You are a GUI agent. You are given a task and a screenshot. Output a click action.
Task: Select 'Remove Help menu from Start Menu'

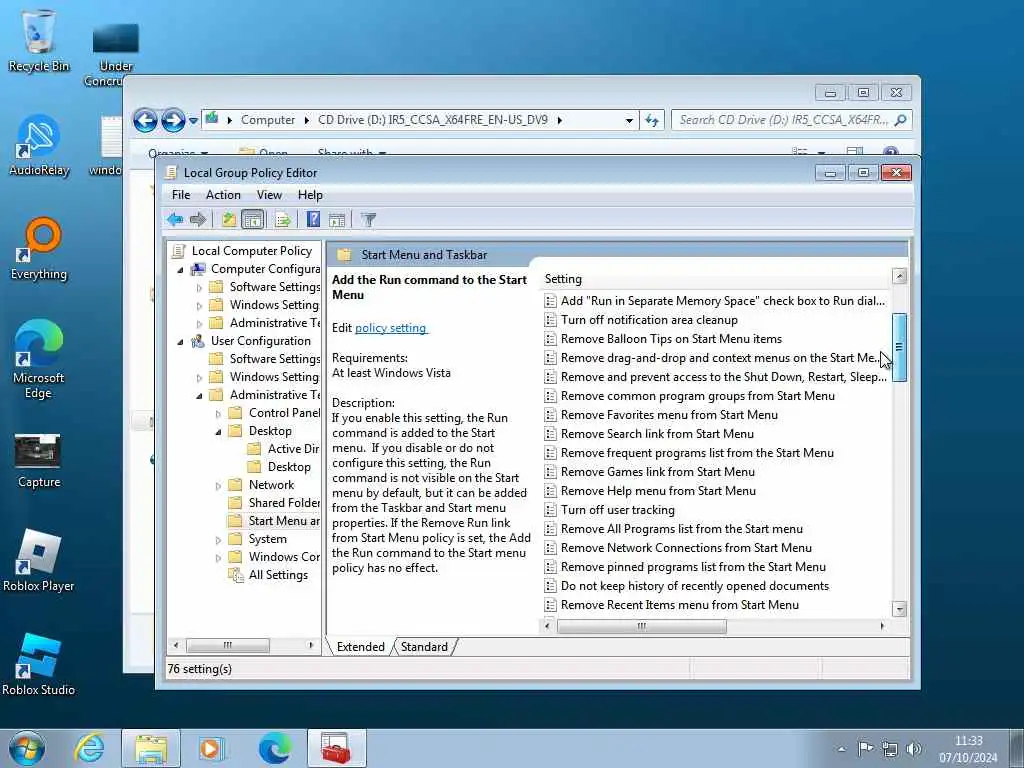pyautogui.click(x=658, y=490)
